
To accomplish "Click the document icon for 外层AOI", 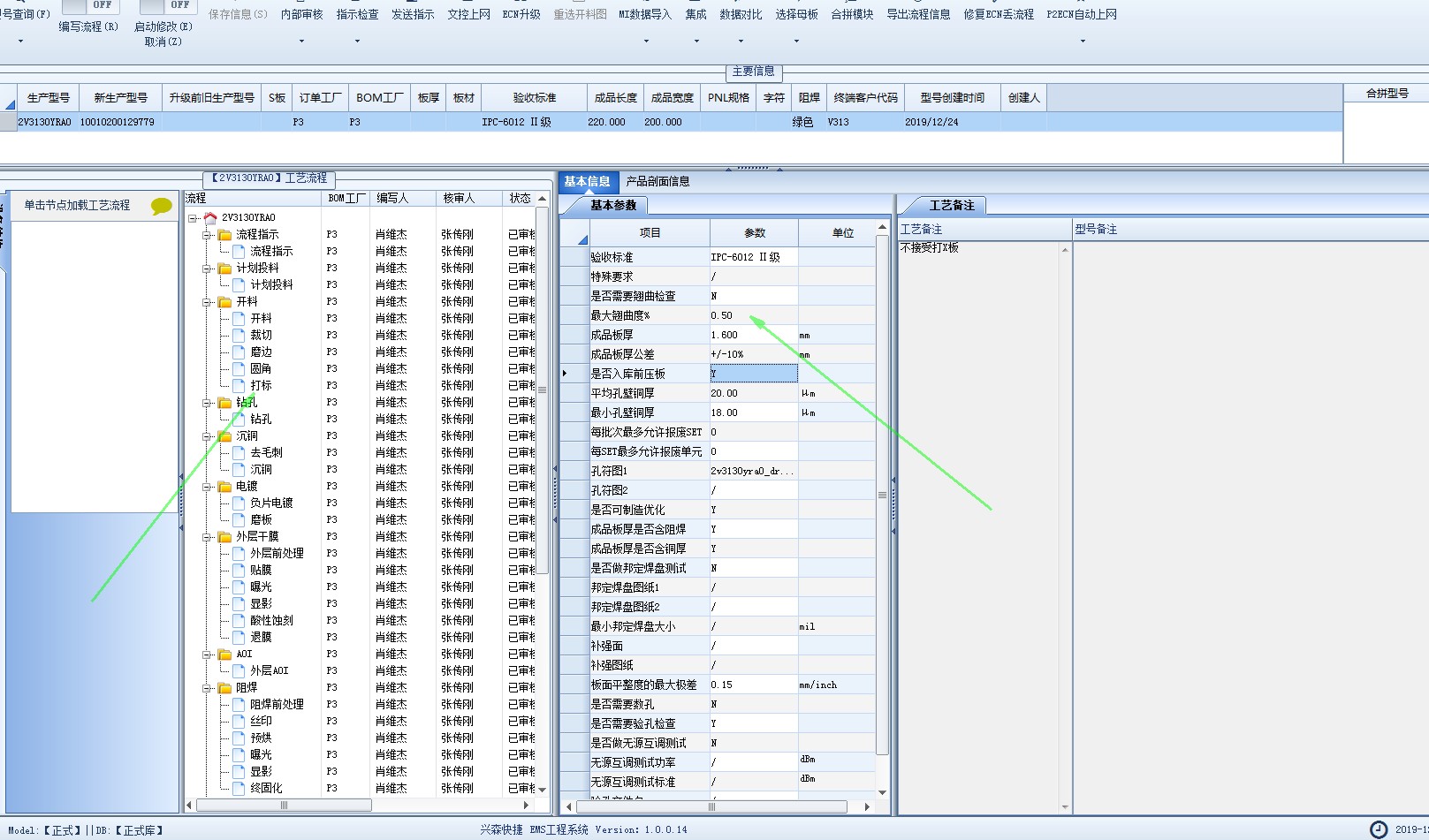I will (239, 670).
